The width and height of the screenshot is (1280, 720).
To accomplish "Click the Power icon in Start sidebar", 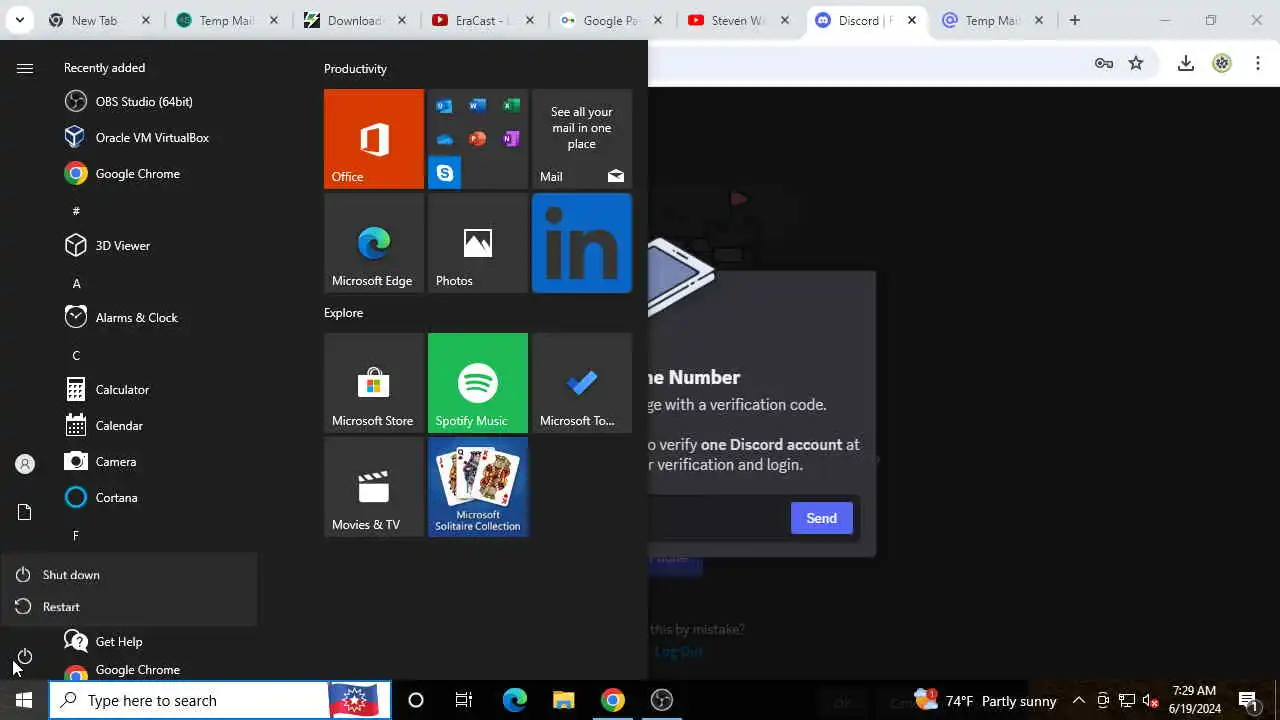I will click(25, 656).
